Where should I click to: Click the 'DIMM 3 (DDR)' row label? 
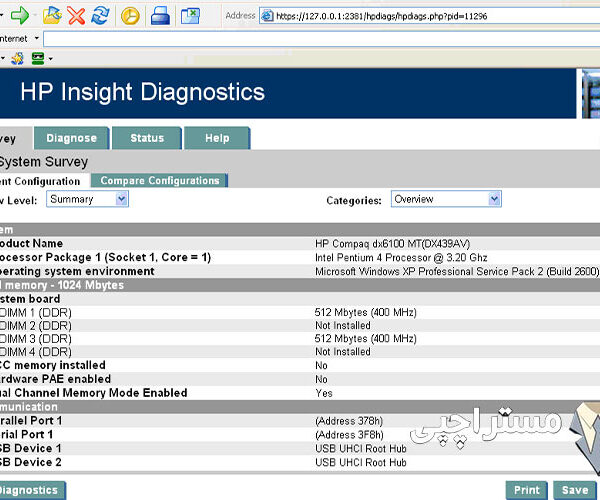coord(36,339)
